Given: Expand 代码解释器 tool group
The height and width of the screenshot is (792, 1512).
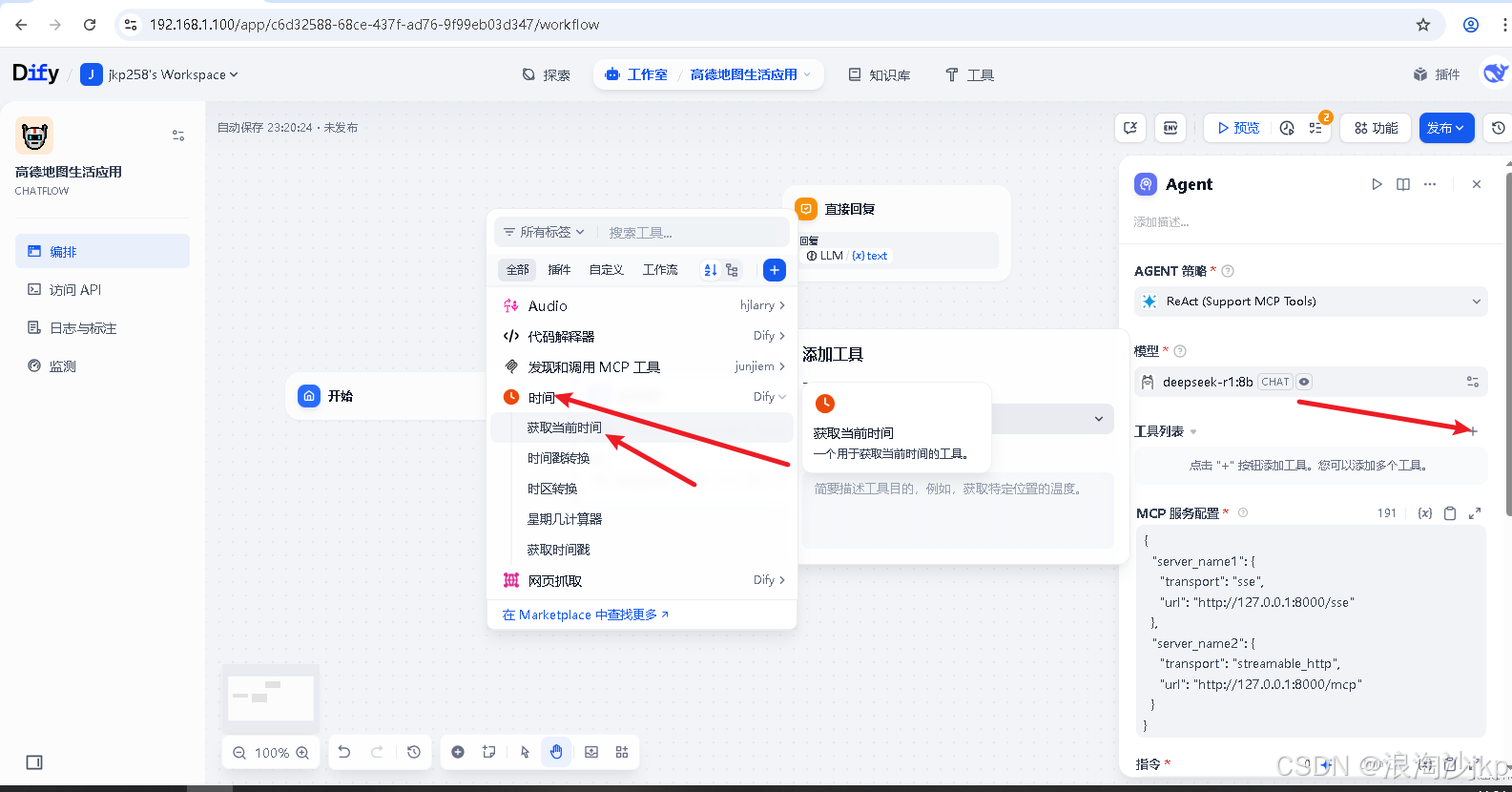Looking at the screenshot, I should 643,336.
